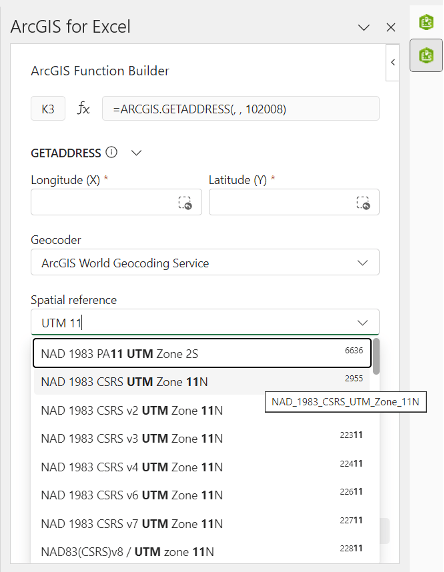The height and width of the screenshot is (572, 444).
Task: Select NAD 1983 CSRS v7 UTM Zone 11N
Action: point(202,523)
